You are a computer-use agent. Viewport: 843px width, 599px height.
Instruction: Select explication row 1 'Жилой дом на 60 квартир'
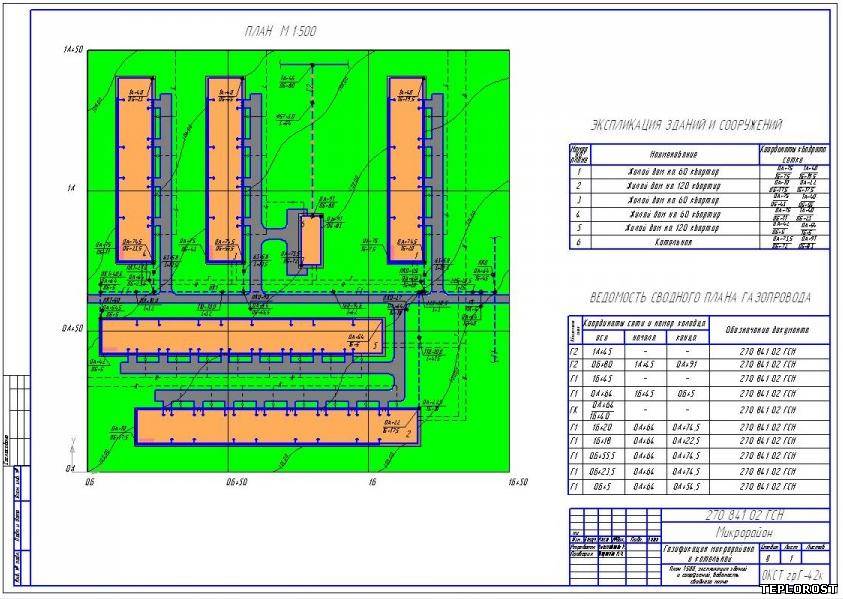pyautogui.click(x=699, y=172)
